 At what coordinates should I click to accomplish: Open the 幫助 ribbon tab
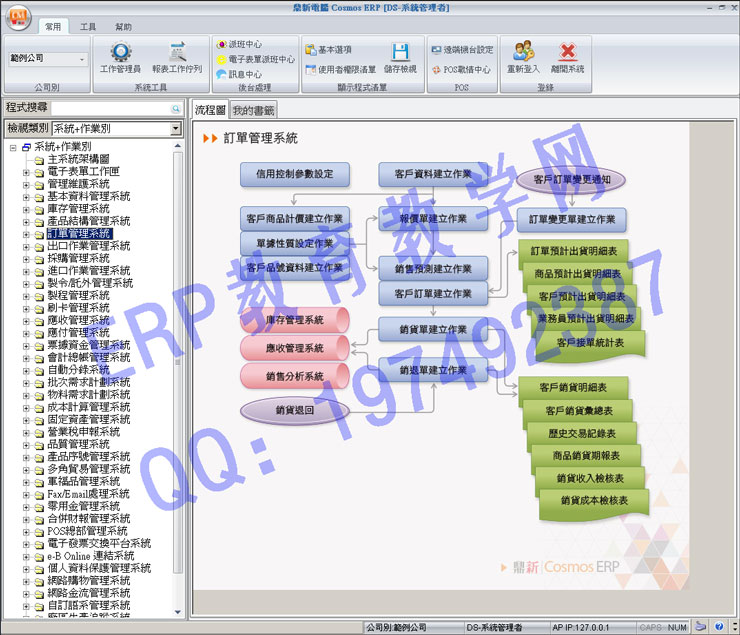click(x=123, y=27)
